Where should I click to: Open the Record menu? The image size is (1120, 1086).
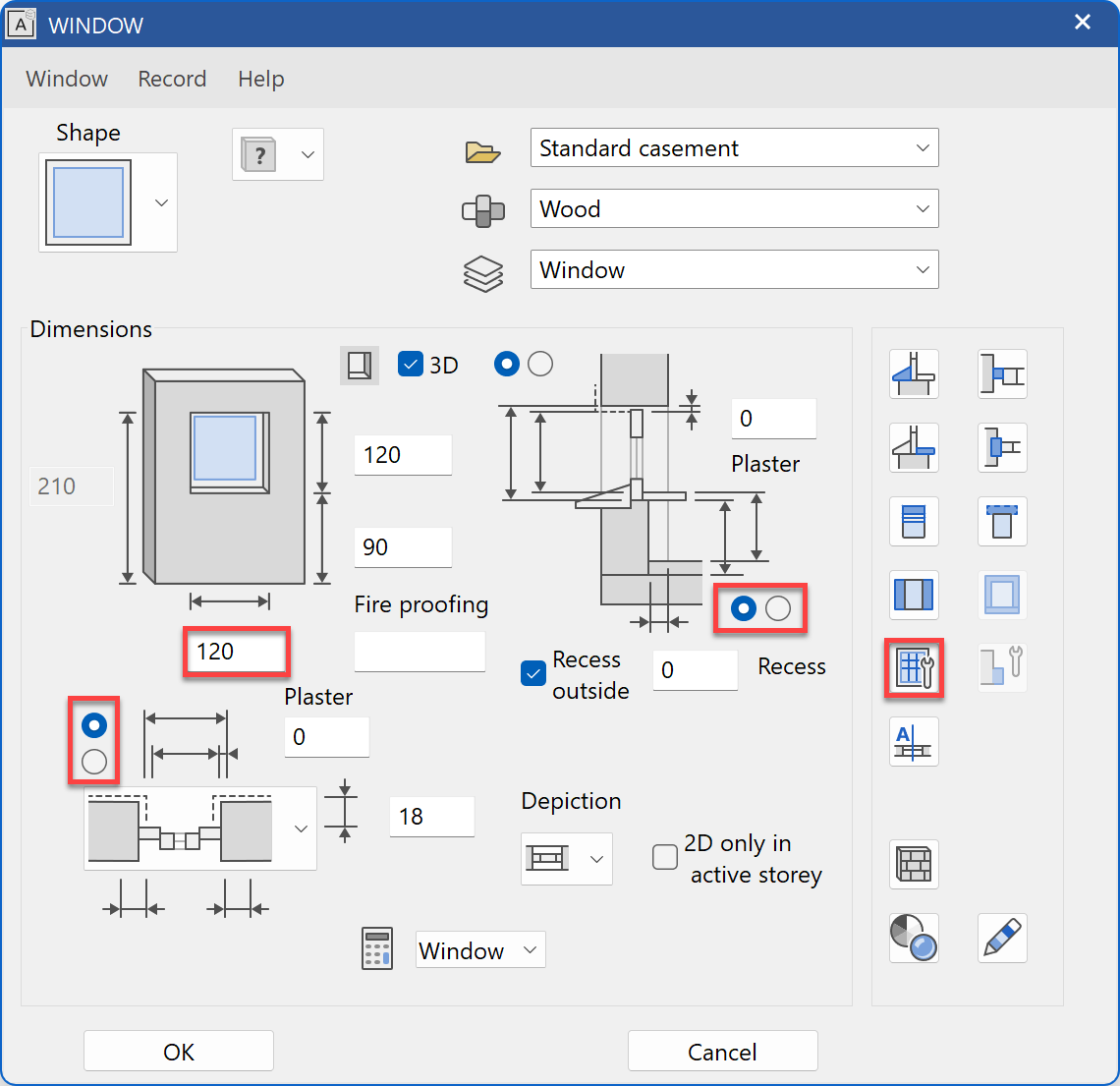pos(172,79)
